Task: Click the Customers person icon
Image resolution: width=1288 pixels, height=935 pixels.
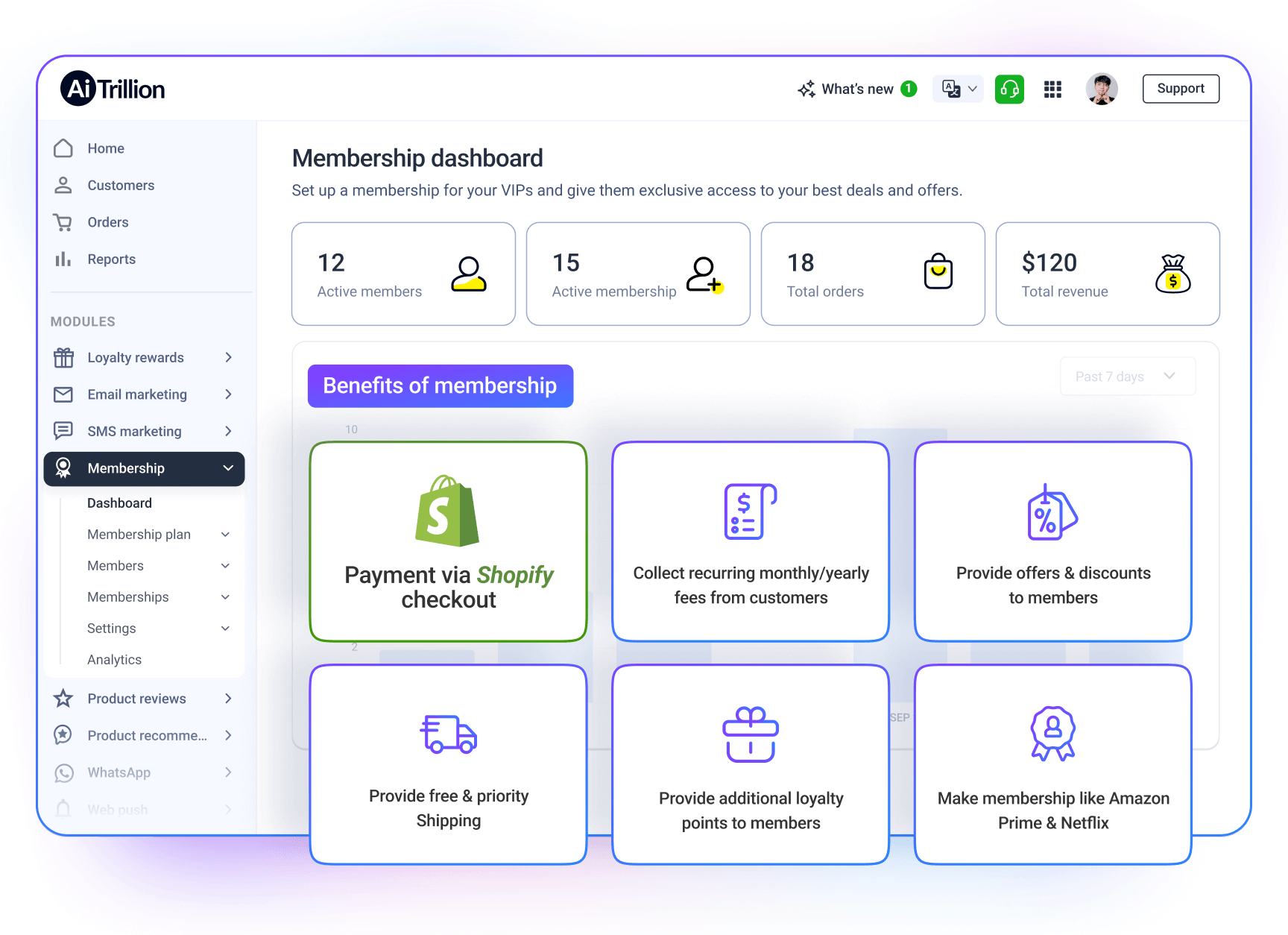Action: (x=63, y=185)
